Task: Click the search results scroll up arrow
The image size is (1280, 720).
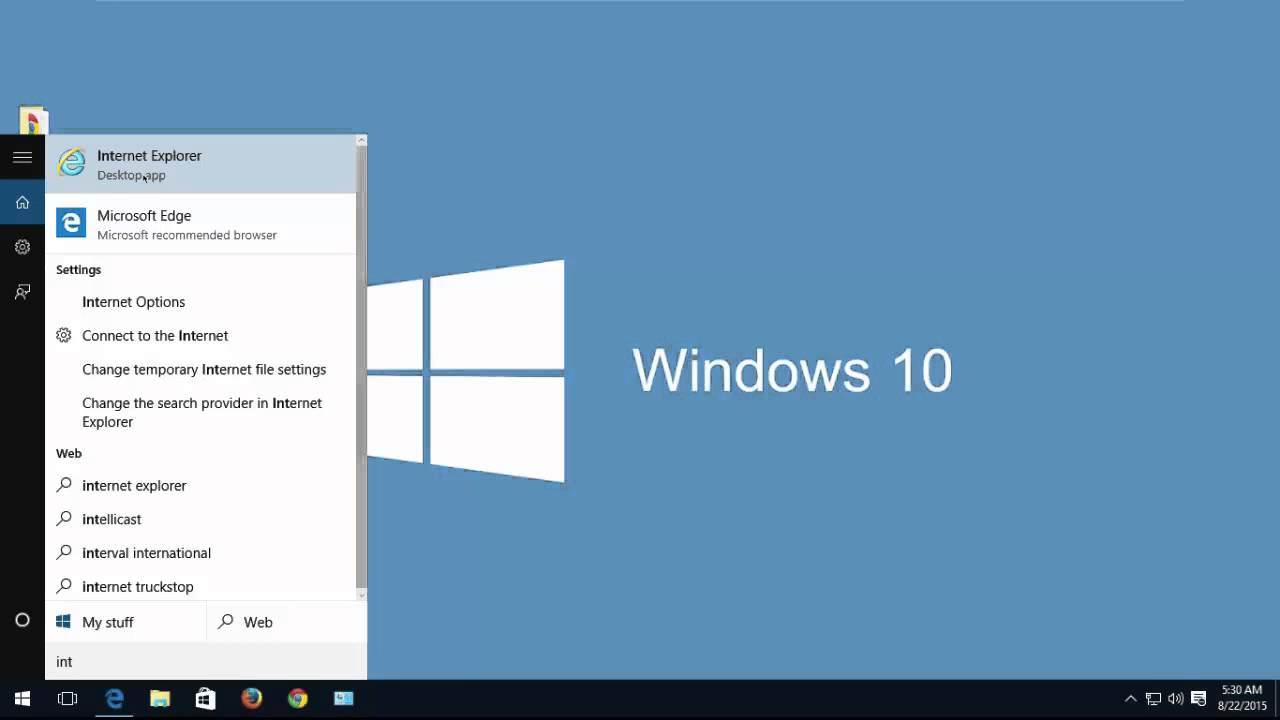Action: 361,141
